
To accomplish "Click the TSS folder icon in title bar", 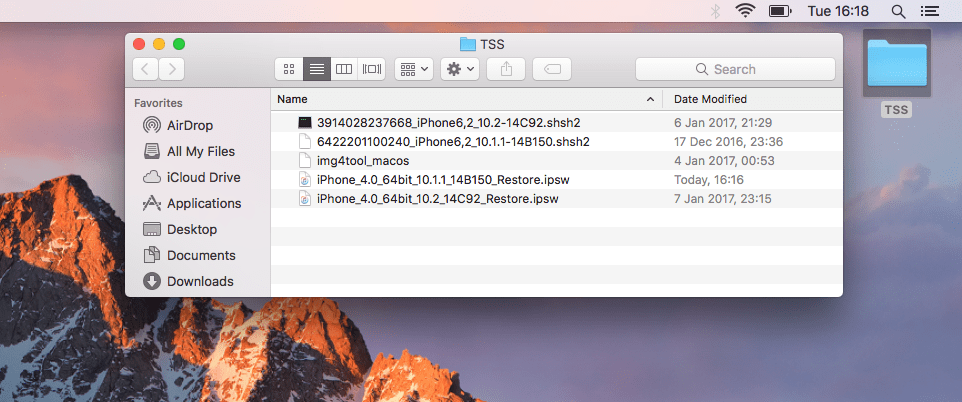I will point(468,44).
